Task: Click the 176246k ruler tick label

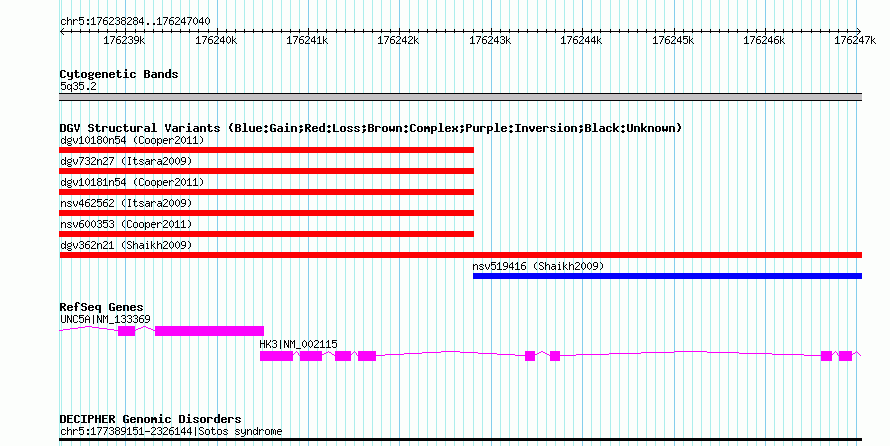Action: pos(765,40)
